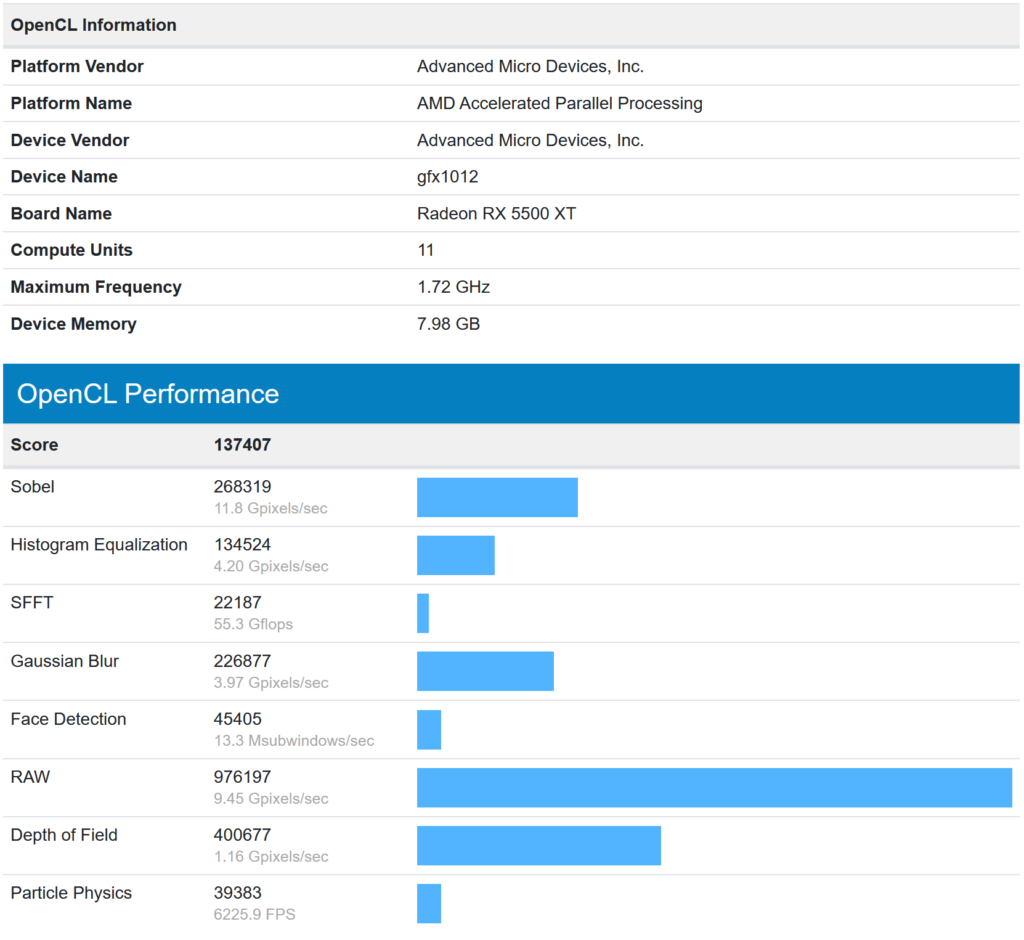Click the Histogram Equalization benchmark name
The width and height of the screenshot is (1024, 940).
99,545
